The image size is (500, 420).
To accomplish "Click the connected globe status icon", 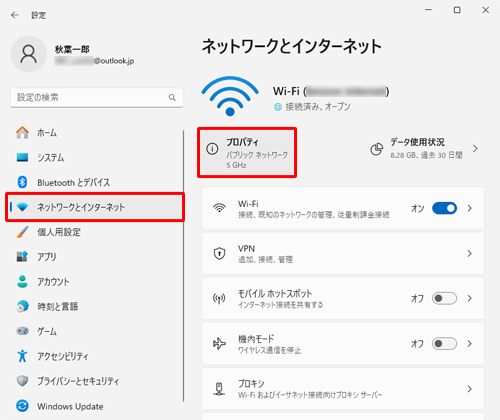I will (x=278, y=107).
